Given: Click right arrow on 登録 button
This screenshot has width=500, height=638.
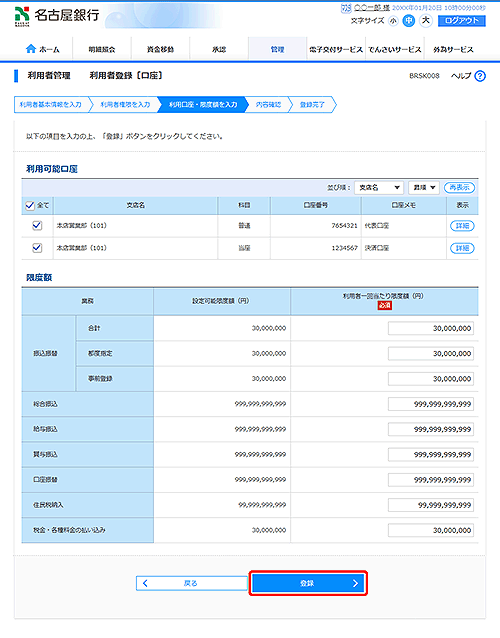Looking at the screenshot, I should 355,583.
